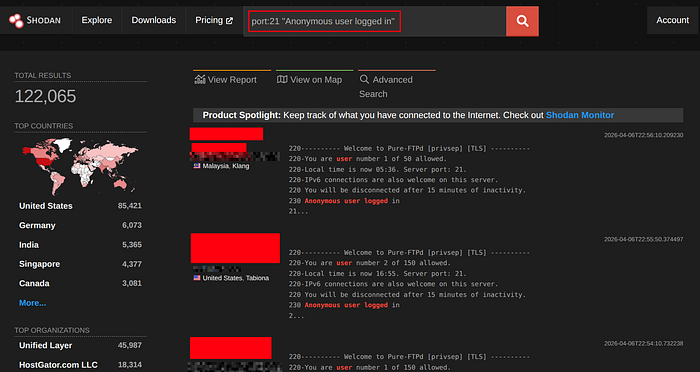Click the 3,081 Canada count
The image size is (700, 372).
(x=132, y=284)
